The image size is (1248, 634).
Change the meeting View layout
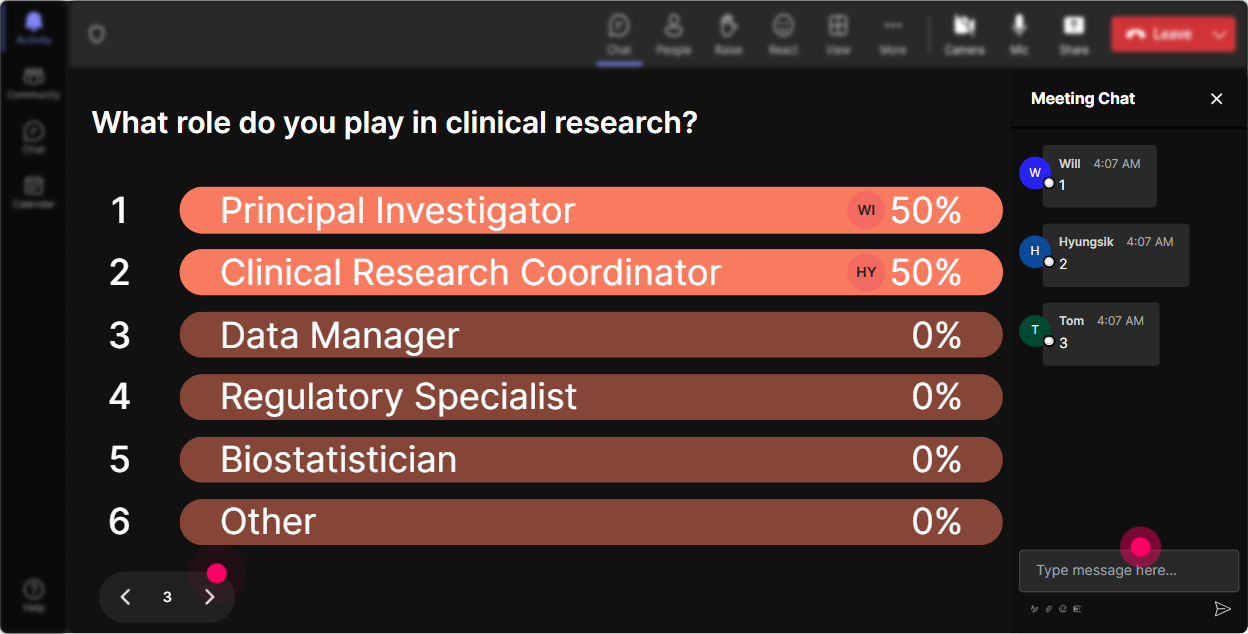click(x=838, y=34)
